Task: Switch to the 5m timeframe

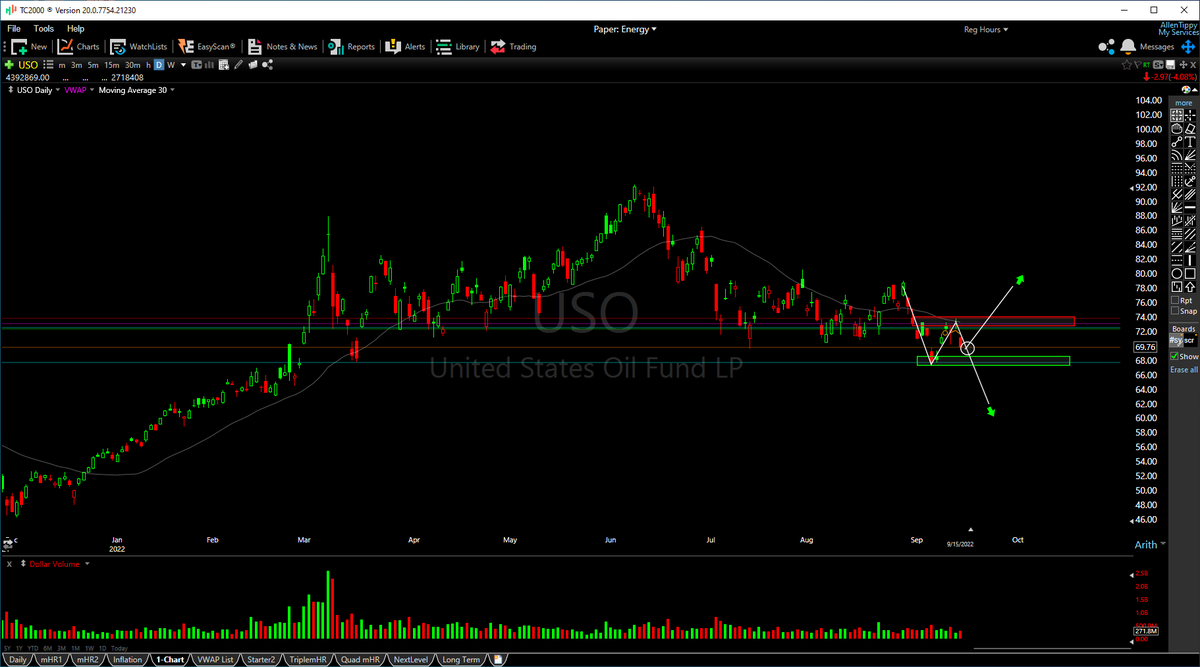Action: 93,65
